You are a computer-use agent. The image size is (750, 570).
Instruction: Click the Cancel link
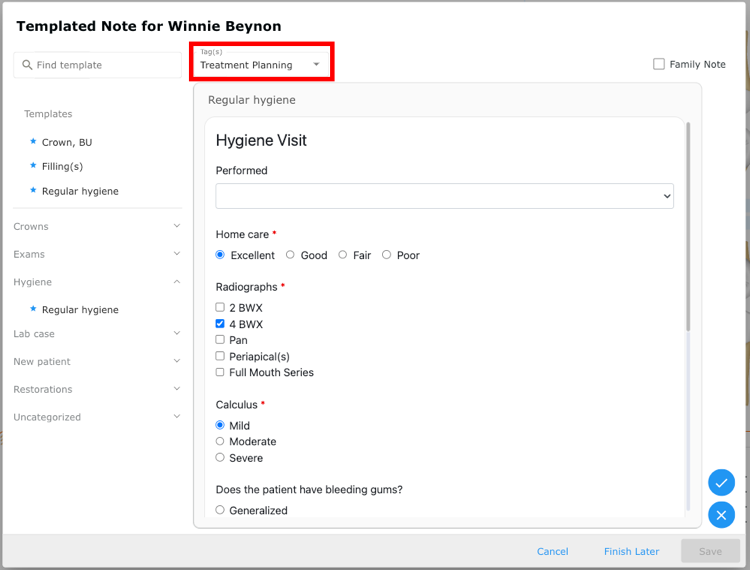(x=552, y=551)
